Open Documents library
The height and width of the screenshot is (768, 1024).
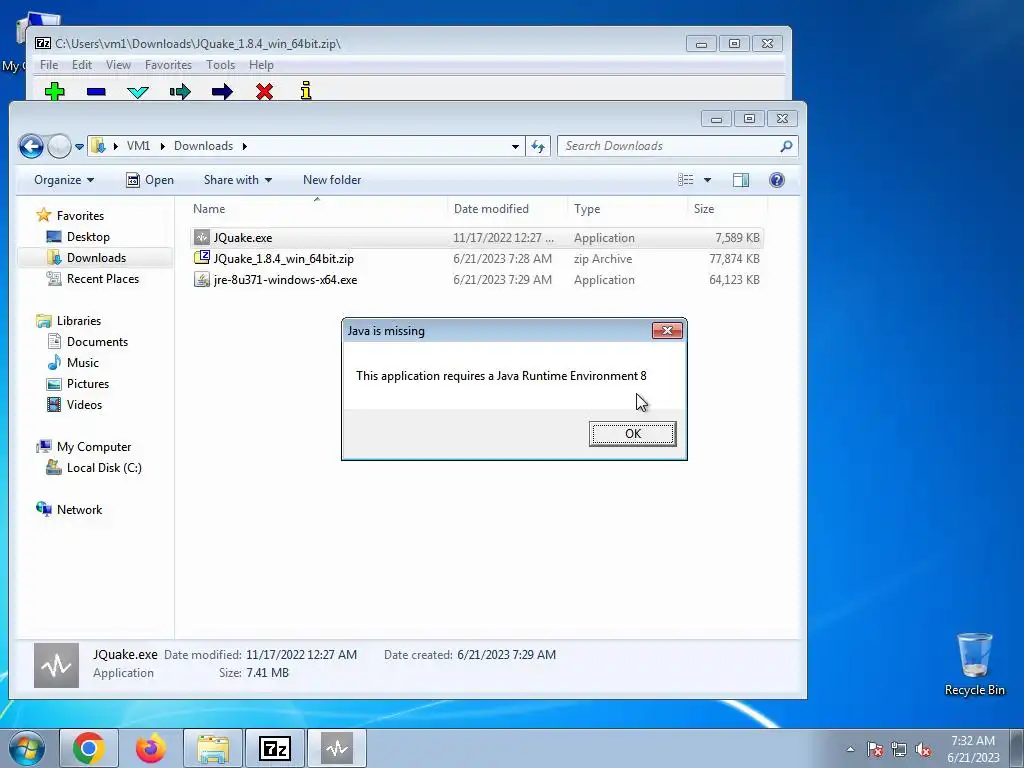pyautogui.click(x=97, y=342)
